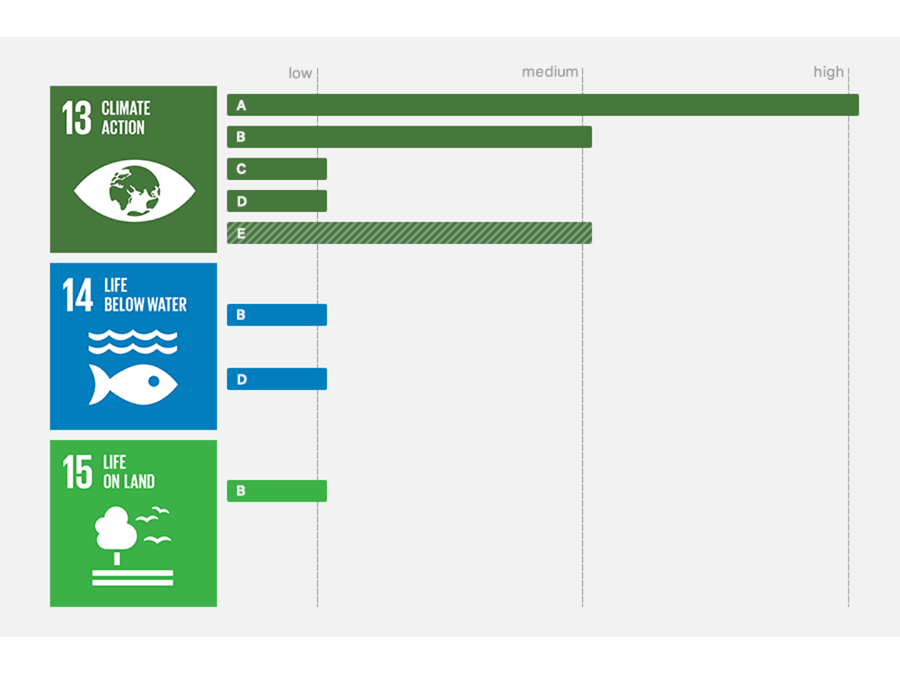Click the 'high' axis label
The height and width of the screenshot is (675, 900).
[828, 72]
